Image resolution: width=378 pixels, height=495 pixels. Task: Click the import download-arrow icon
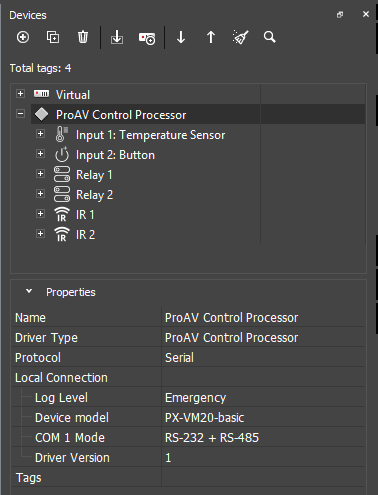[117, 37]
